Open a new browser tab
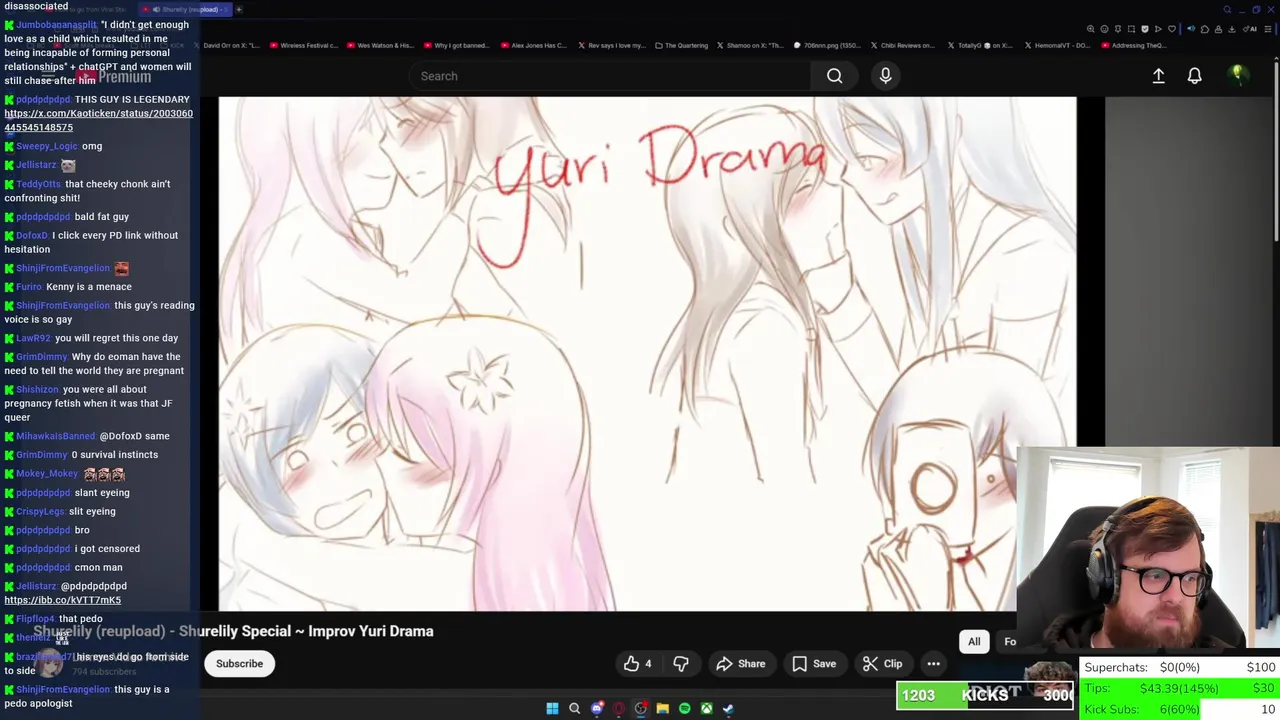Viewport: 1280px width, 720px height. (x=239, y=9)
